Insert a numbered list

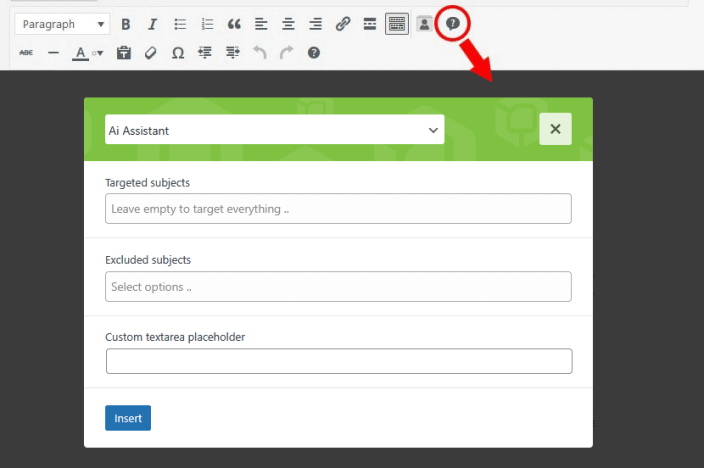(x=207, y=24)
